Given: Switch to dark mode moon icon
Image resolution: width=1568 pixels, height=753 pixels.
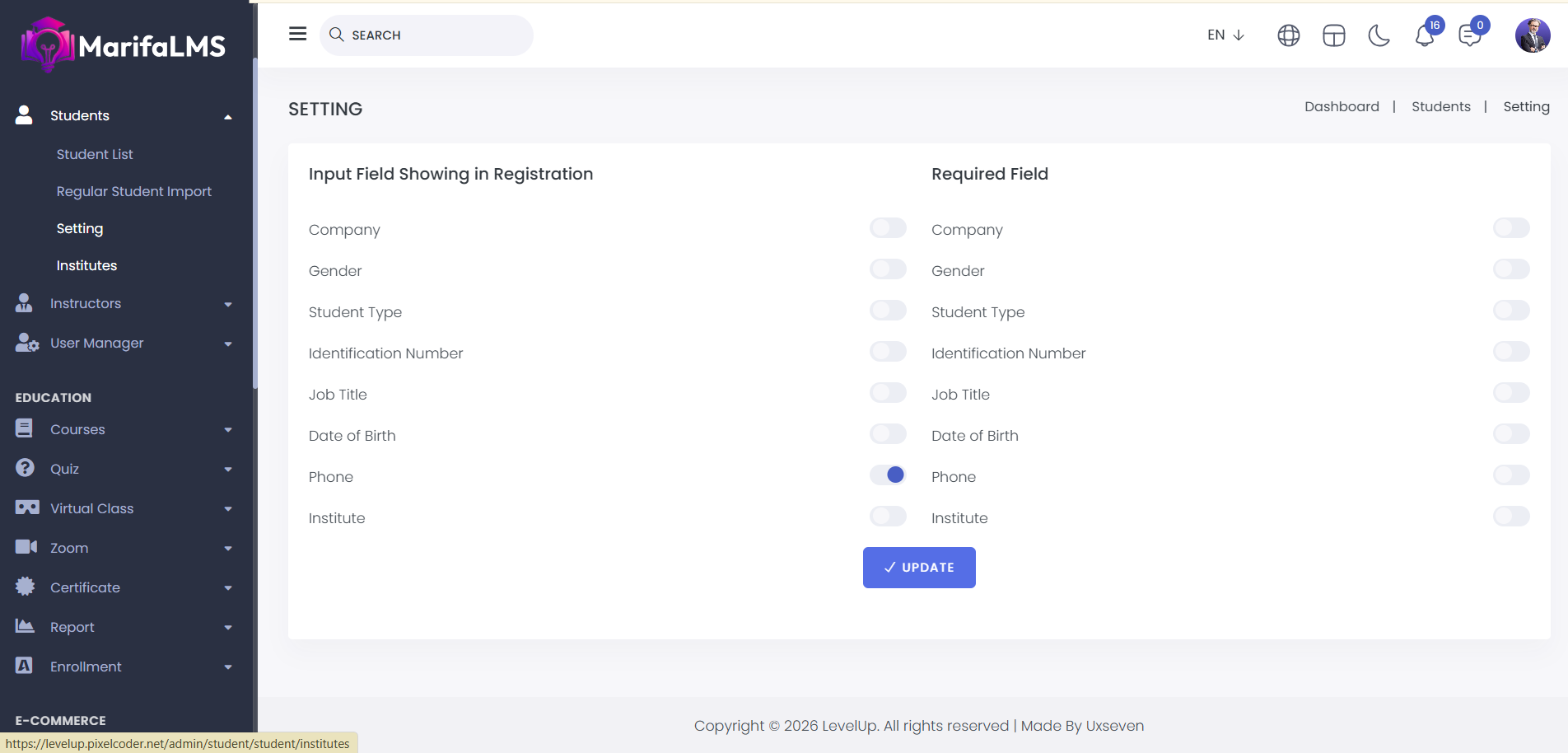Looking at the screenshot, I should [1379, 35].
